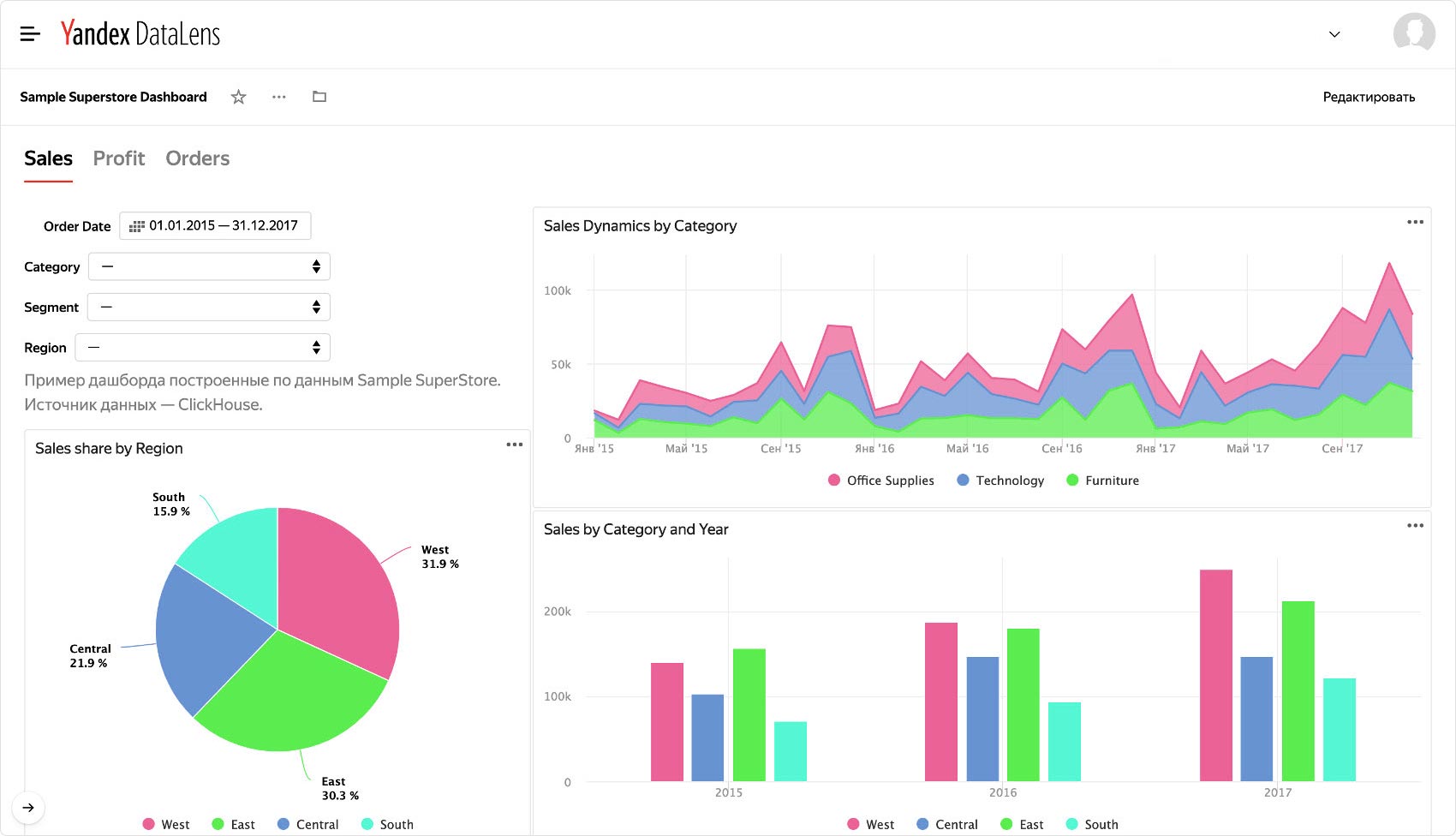This screenshot has width=1456, height=836.
Task: Click the calendar icon in Order Date
Action: (x=136, y=226)
